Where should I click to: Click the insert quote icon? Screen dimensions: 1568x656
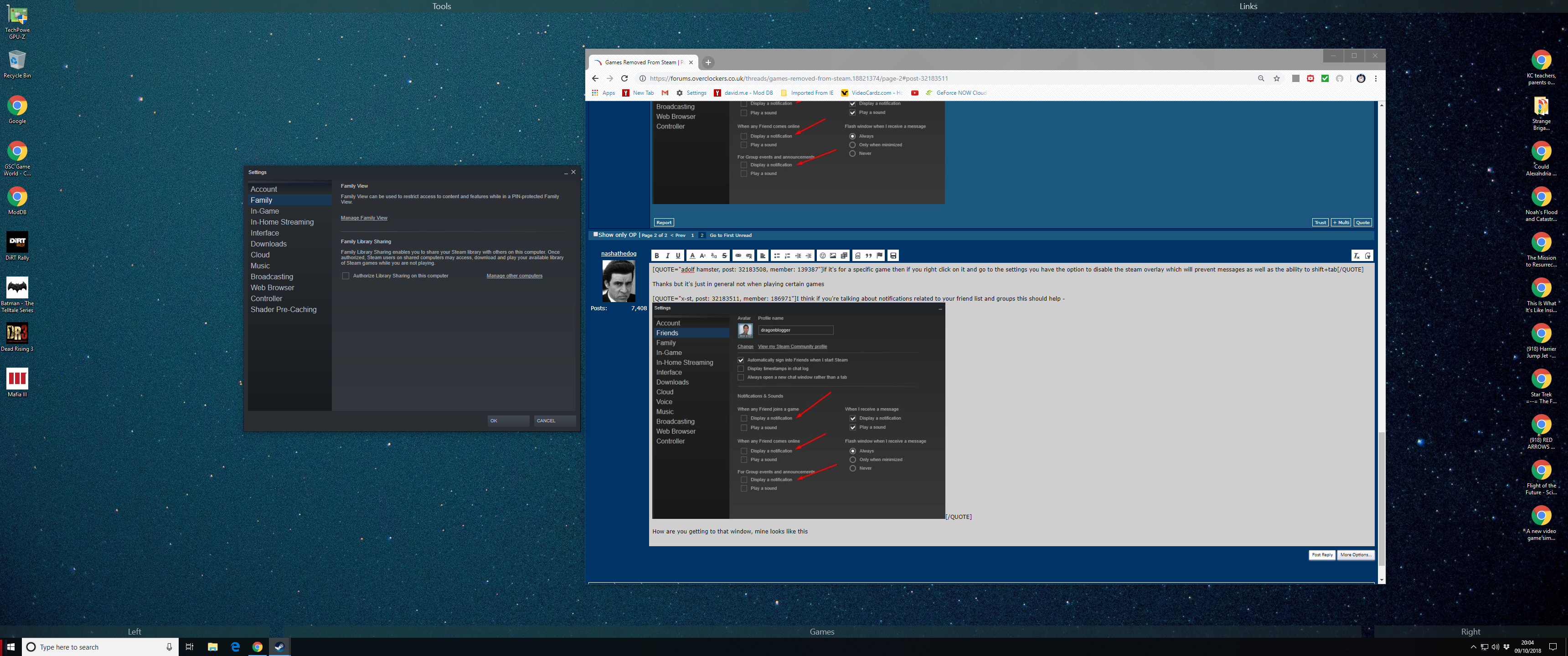[869, 256]
